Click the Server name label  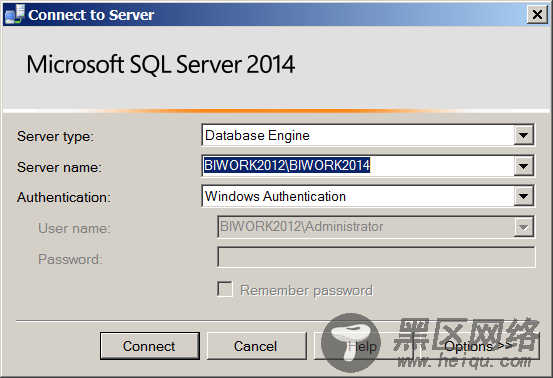(59, 167)
